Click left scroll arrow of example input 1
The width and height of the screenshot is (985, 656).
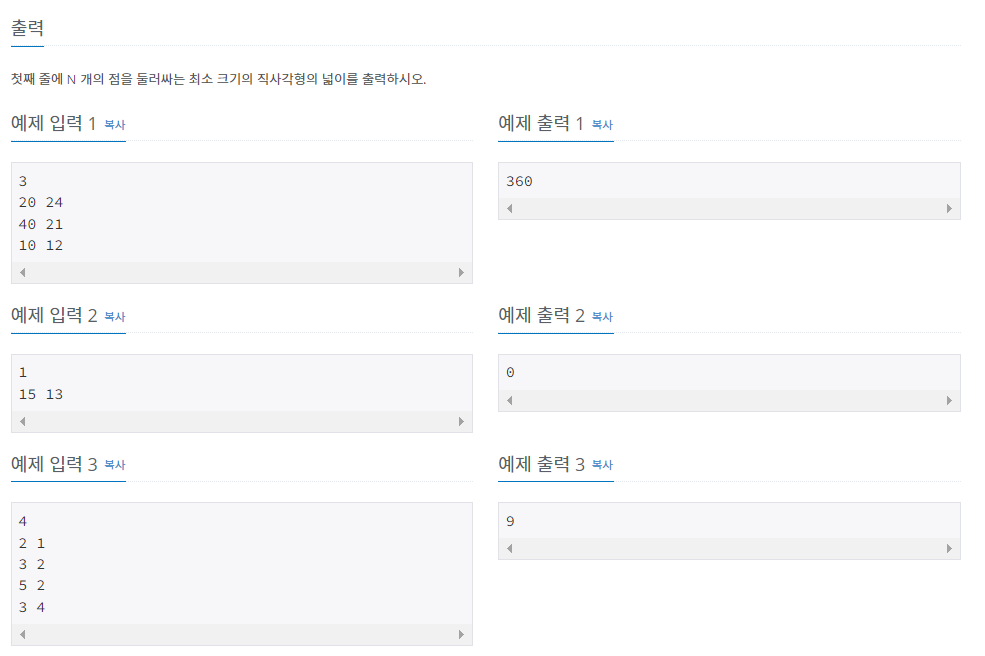[x=23, y=272]
